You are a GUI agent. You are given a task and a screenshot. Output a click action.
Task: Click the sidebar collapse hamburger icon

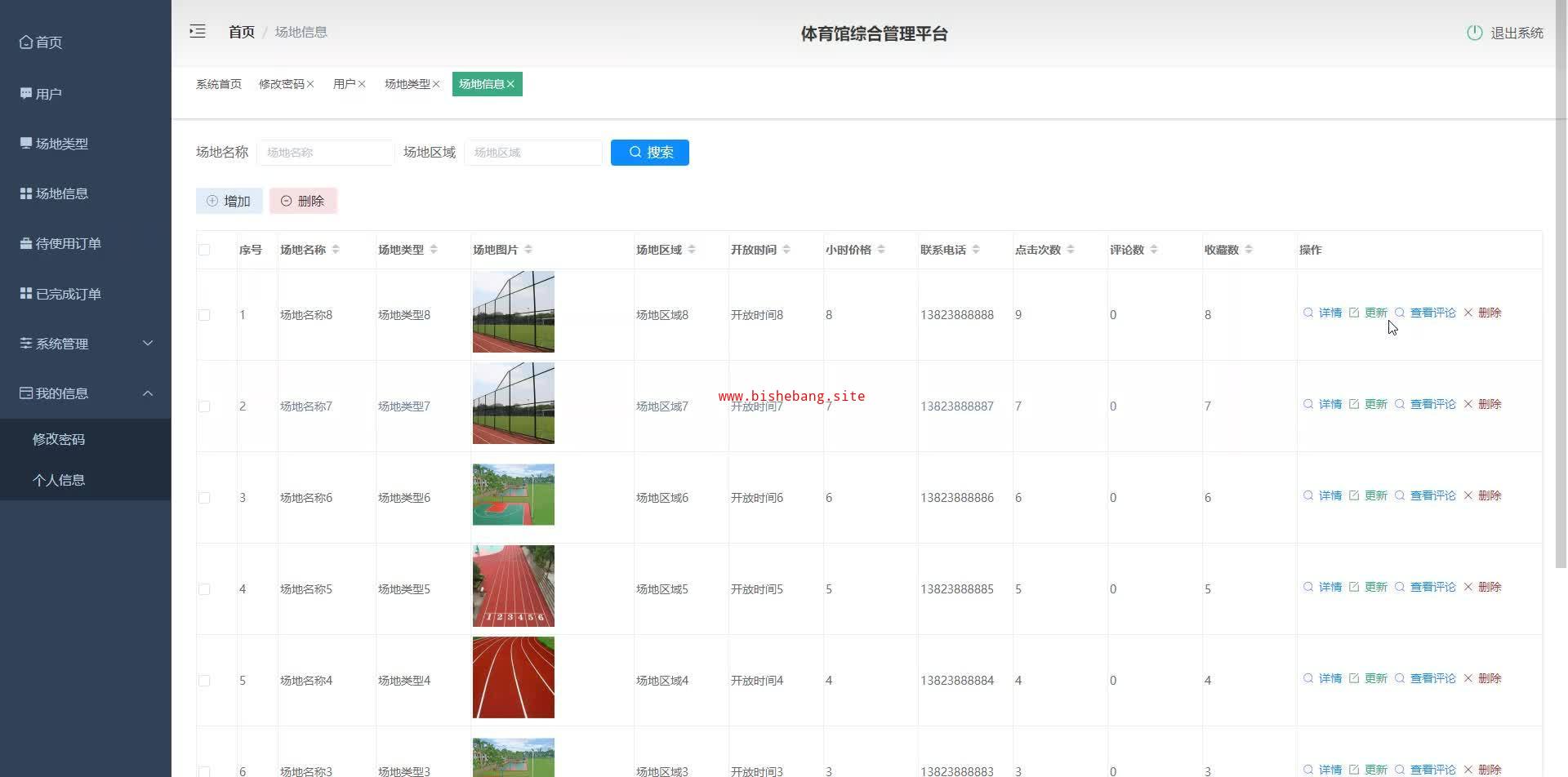197,32
